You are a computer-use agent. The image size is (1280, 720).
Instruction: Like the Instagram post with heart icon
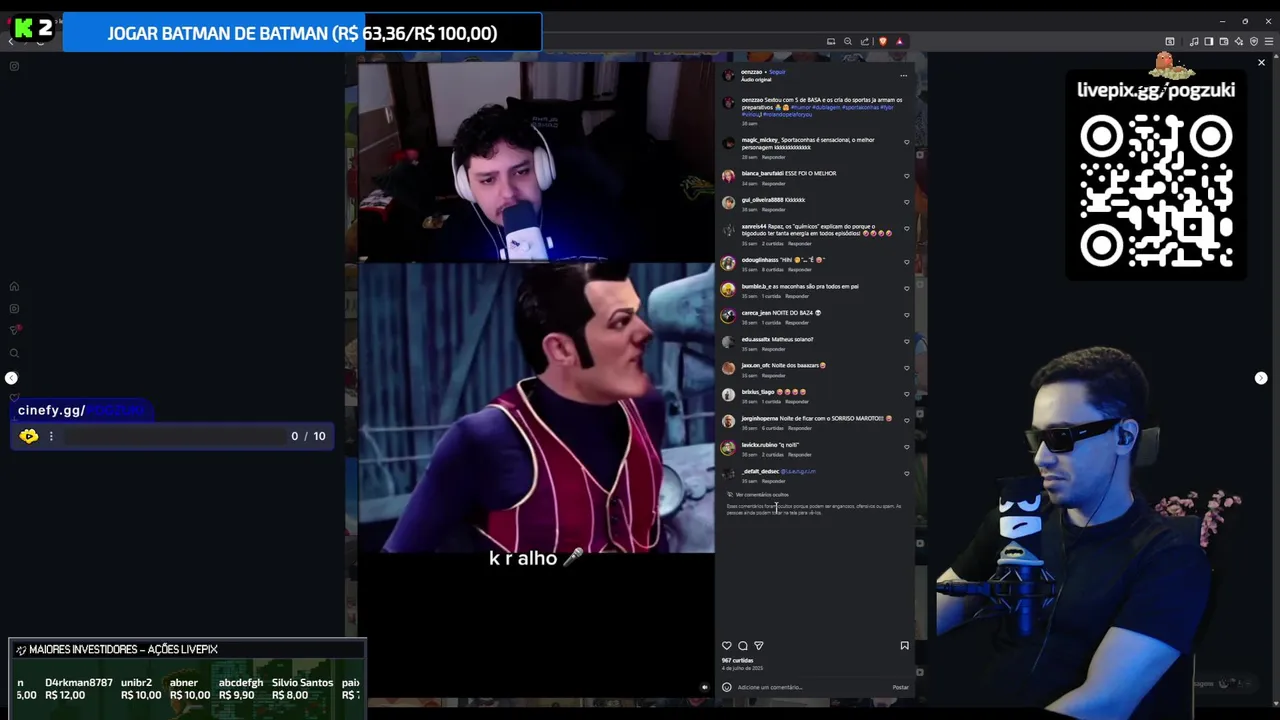(727, 646)
